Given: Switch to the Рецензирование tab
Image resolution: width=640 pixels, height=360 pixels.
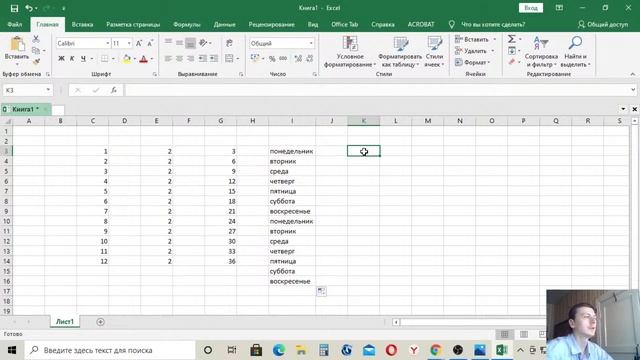Looking at the screenshot, I should tap(271, 24).
